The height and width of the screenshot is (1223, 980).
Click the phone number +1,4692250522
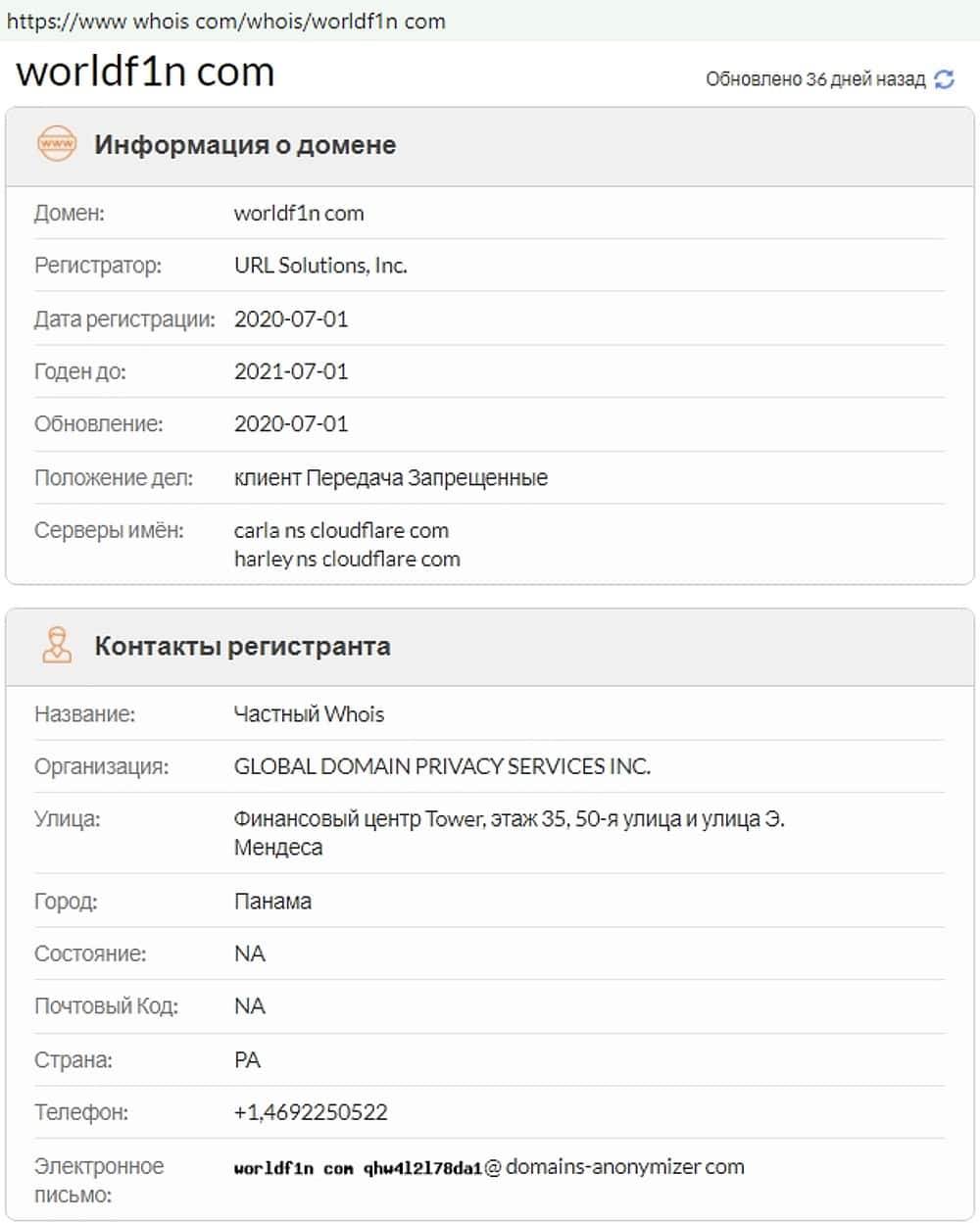(311, 1112)
